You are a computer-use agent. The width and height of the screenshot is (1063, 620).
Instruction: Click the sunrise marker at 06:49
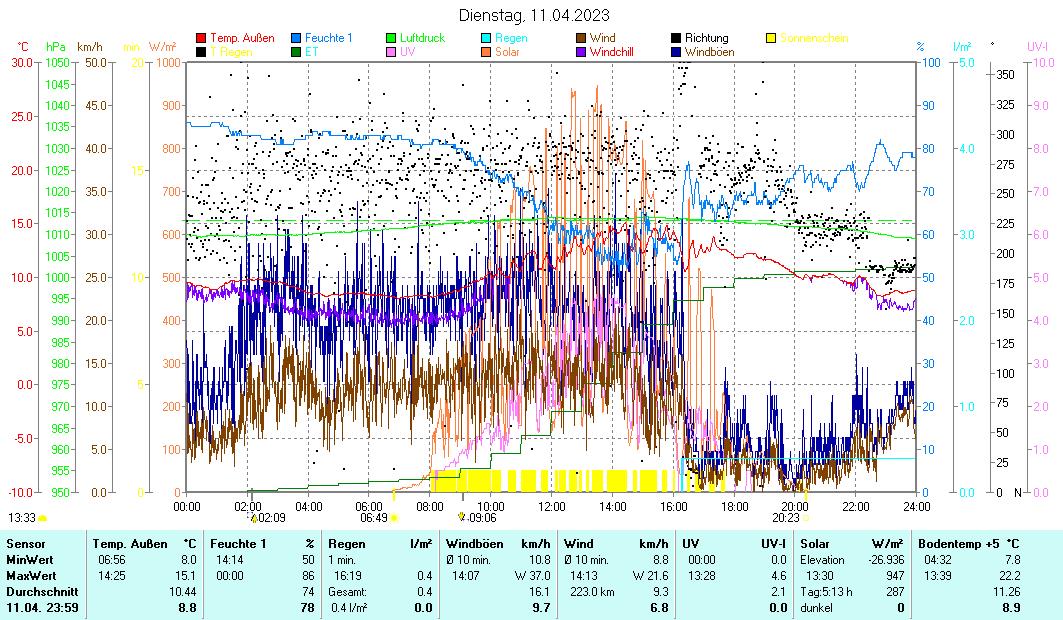coord(394,517)
